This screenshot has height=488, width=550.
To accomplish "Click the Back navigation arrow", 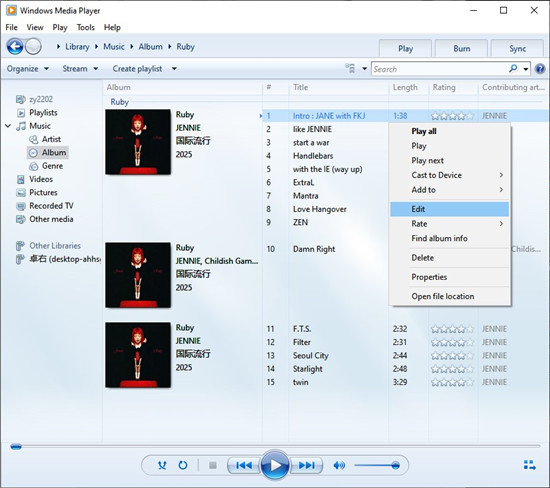I will tap(15, 46).
